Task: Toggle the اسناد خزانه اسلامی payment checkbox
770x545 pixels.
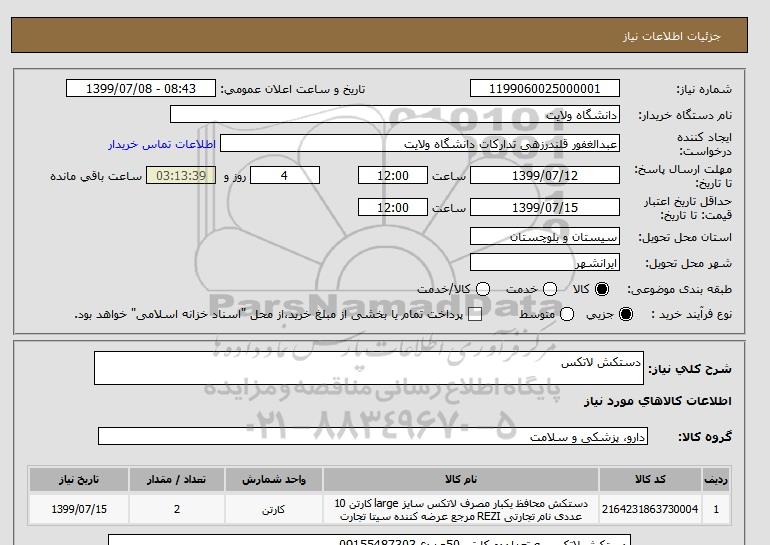Action: click(475, 315)
